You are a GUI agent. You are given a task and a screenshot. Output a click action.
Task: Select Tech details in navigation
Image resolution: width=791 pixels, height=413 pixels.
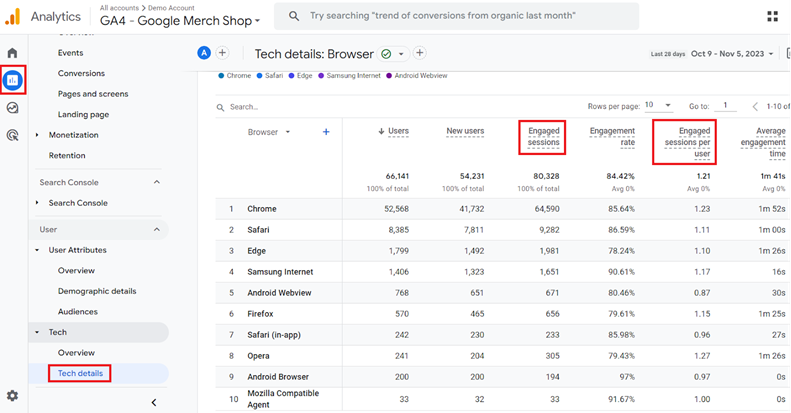[x=80, y=374]
